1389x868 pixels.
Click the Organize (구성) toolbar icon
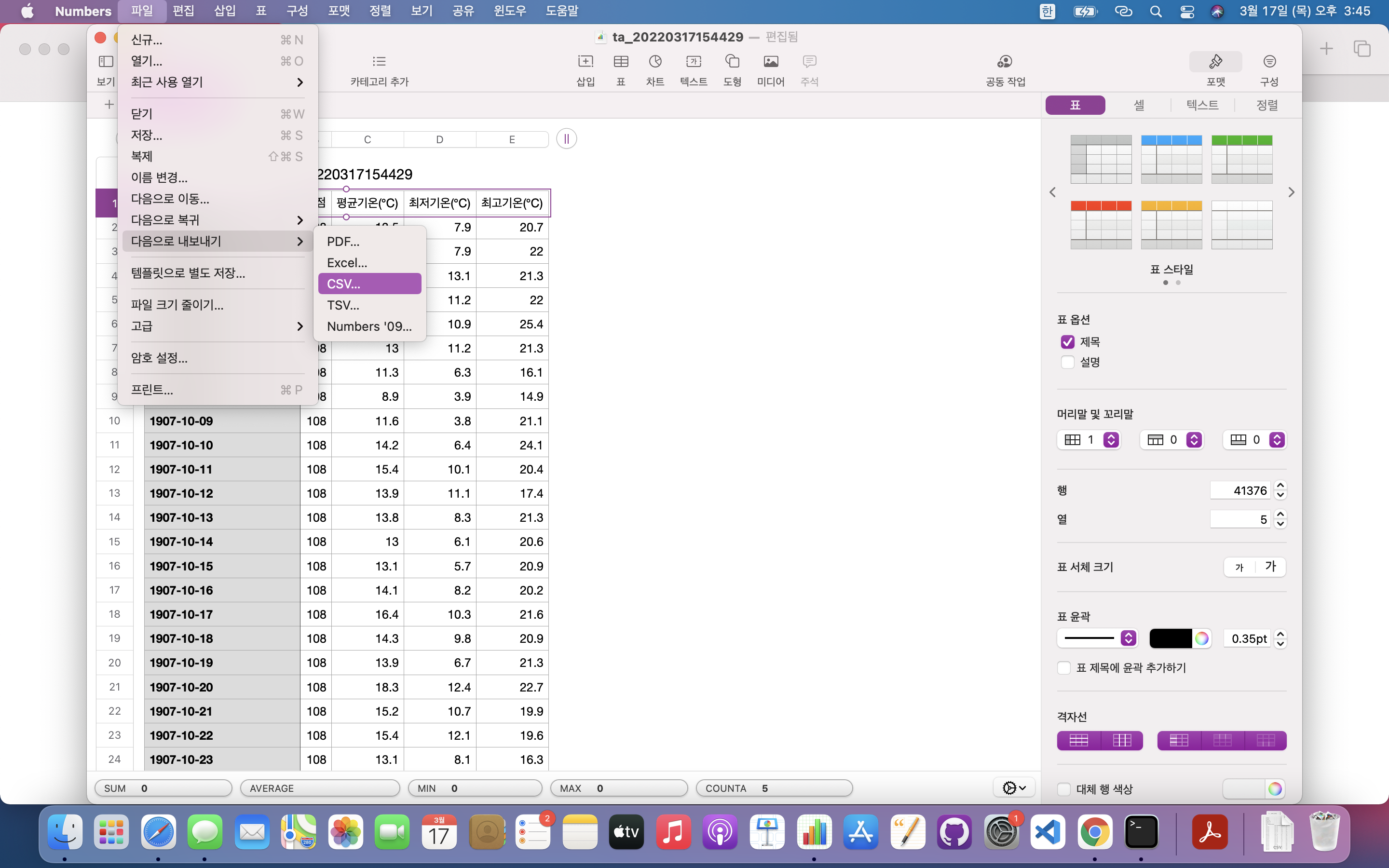[1269, 62]
